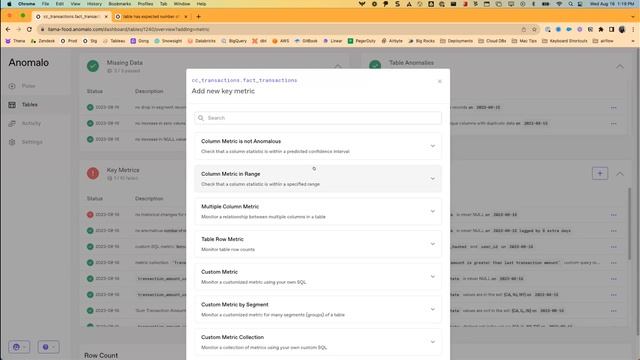
Task: Expand the Multiple Column Metric chevron
Action: (433, 211)
